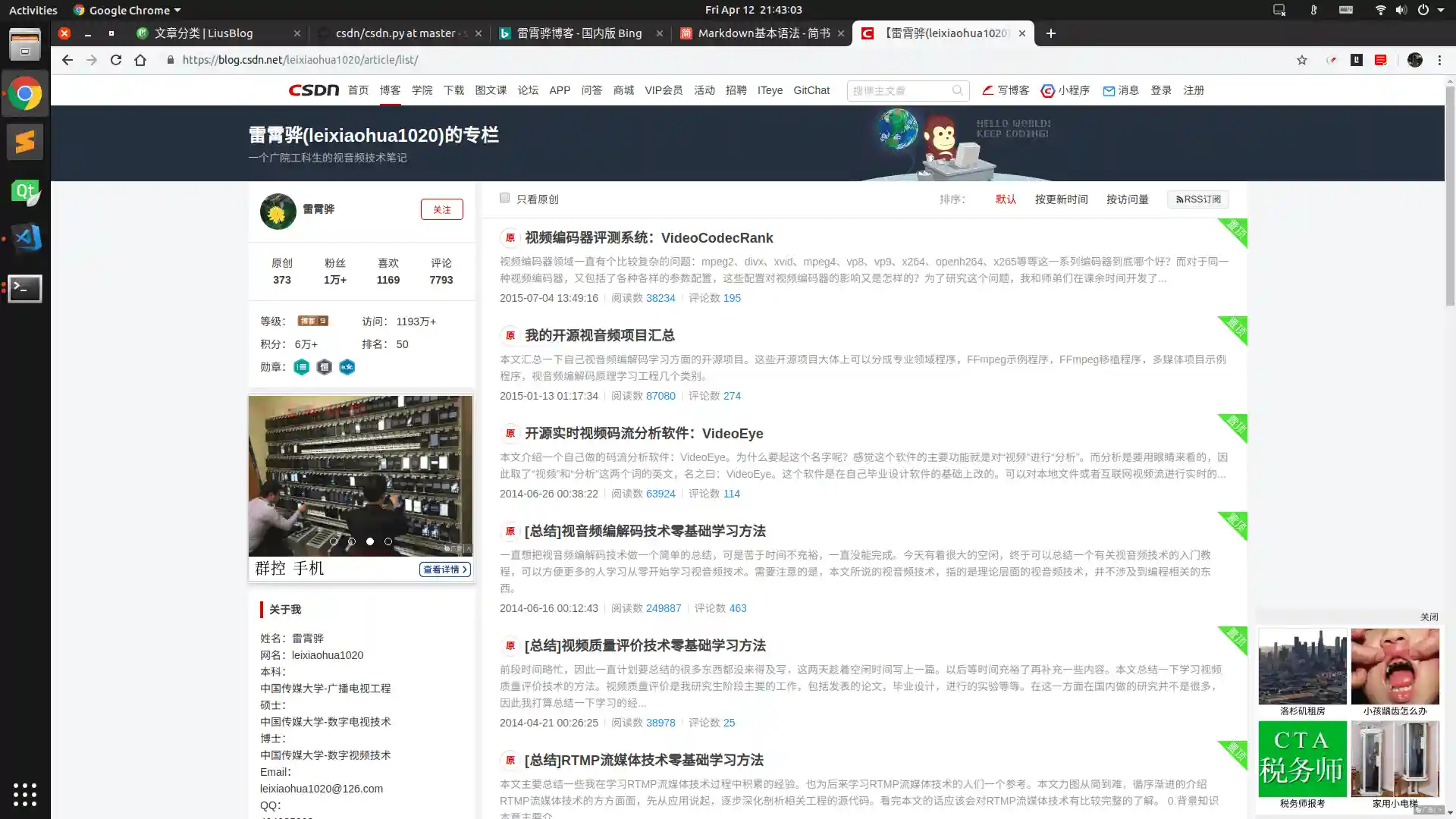Select the fourth carousel dot on ad banner

[x=388, y=541]
